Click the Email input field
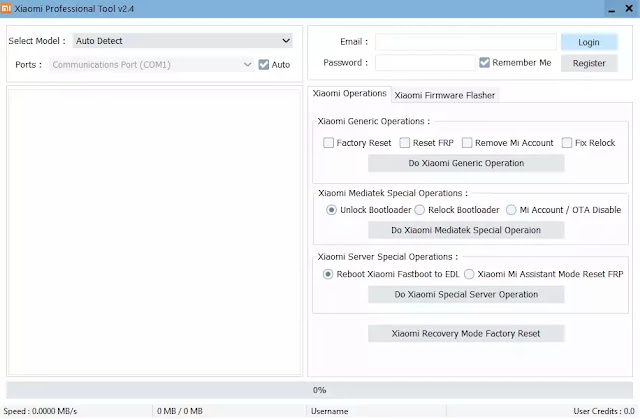640x419 pixels. [466, 42]
